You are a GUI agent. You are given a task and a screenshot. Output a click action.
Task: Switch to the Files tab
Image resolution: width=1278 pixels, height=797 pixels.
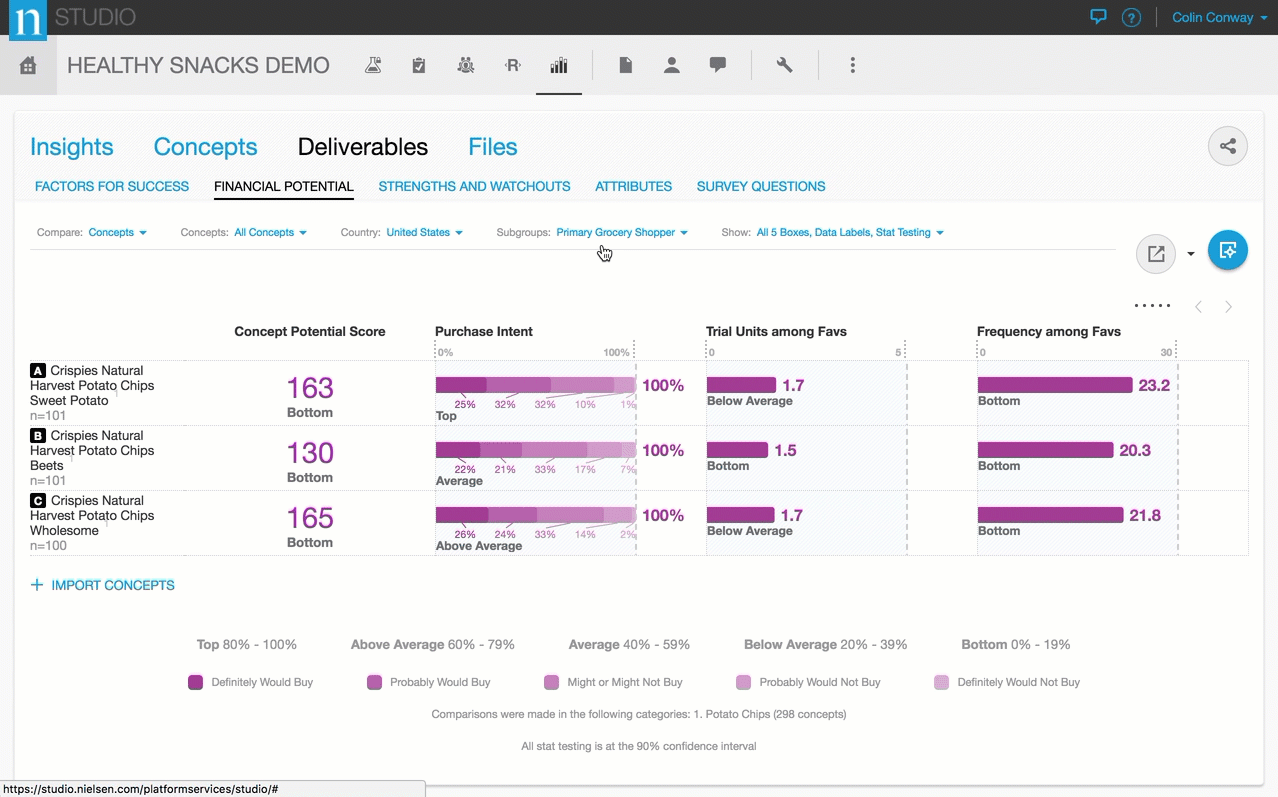[x=493, y=147]
